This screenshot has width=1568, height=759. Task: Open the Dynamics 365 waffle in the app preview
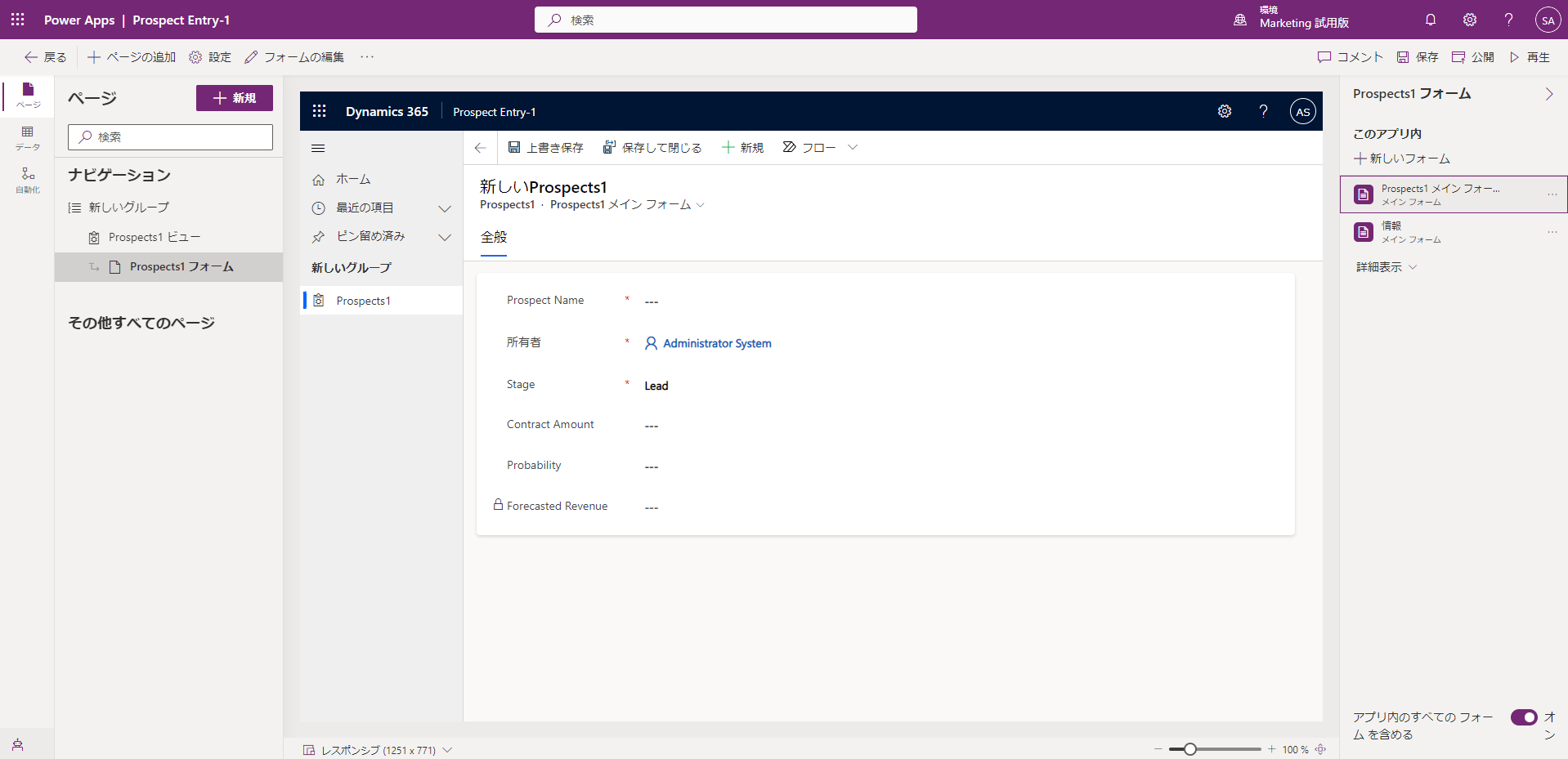(320, 111)
